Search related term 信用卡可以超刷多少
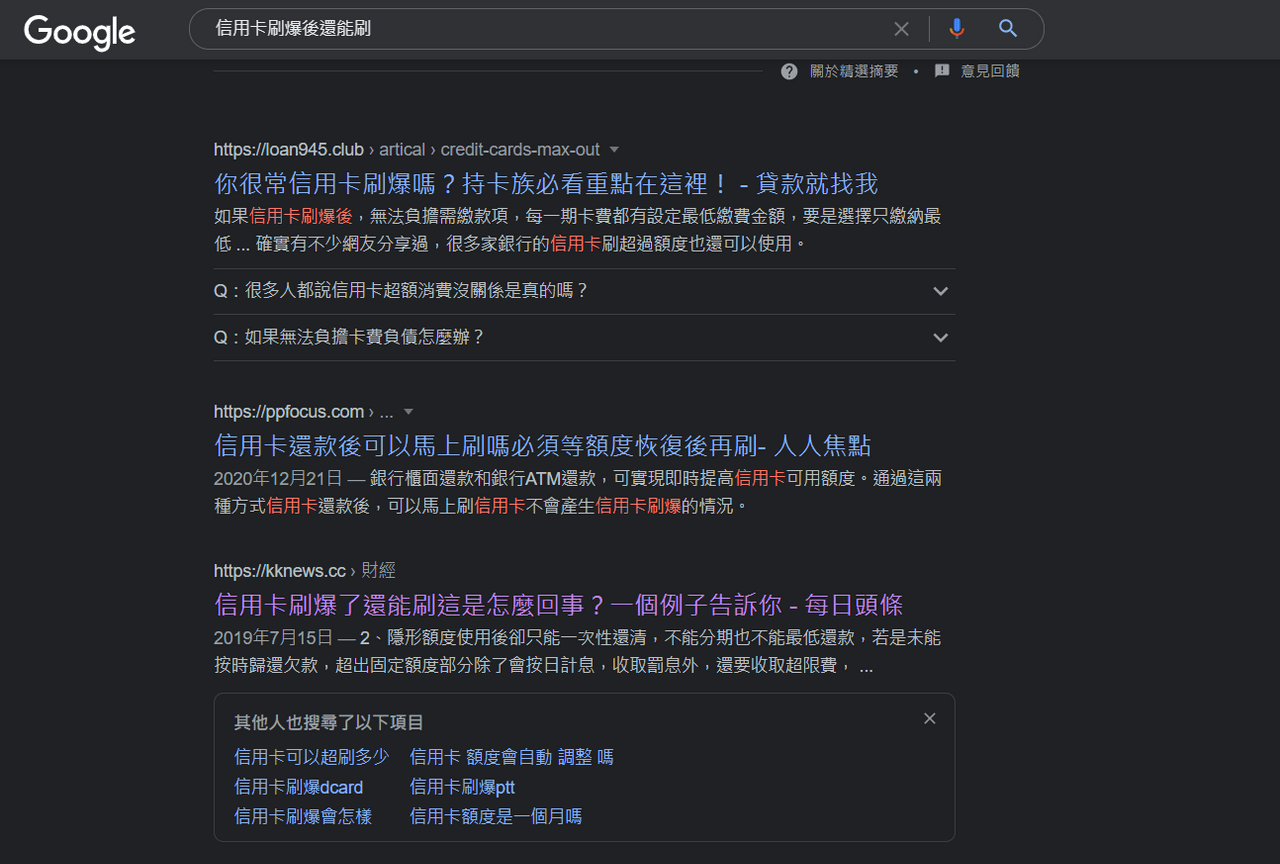This screenshot has height=864, width=1280. (x=311, y=757)
